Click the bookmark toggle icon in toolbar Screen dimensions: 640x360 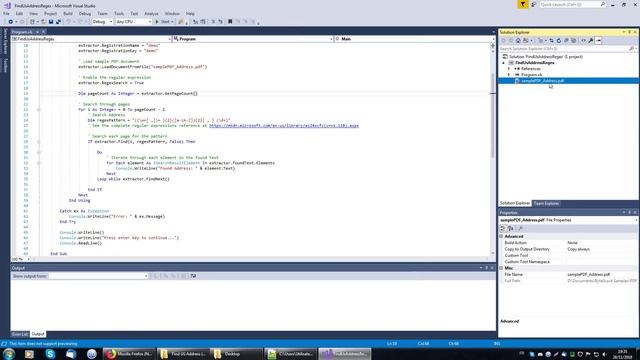coord(230,22)
